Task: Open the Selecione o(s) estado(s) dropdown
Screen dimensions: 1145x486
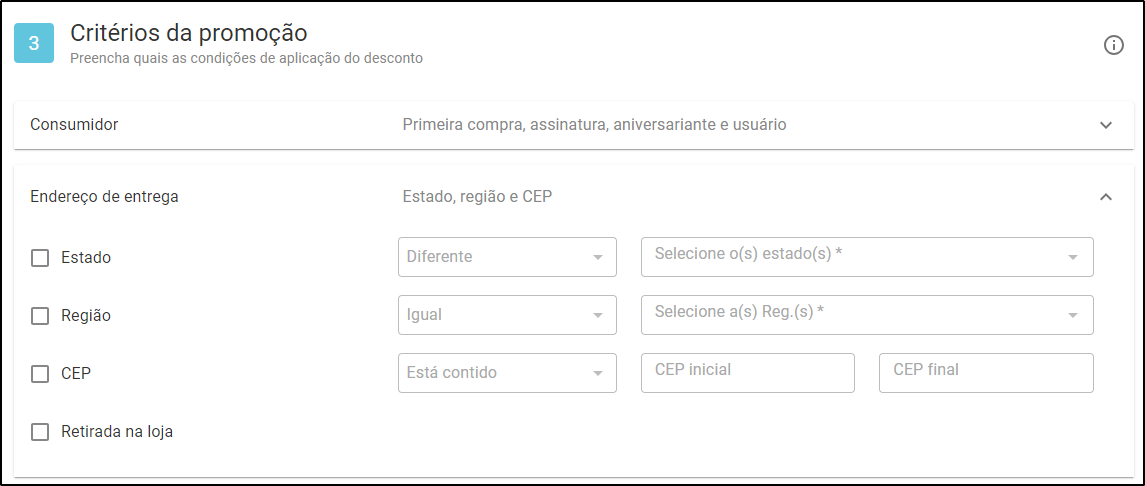Action: 868,257
